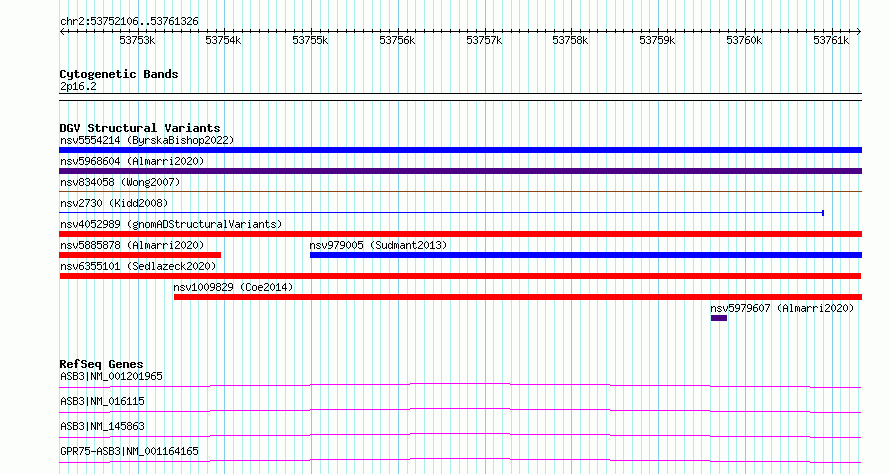Click the RefSeq Genes track title
890x474 pixels.
click(102, 364)
